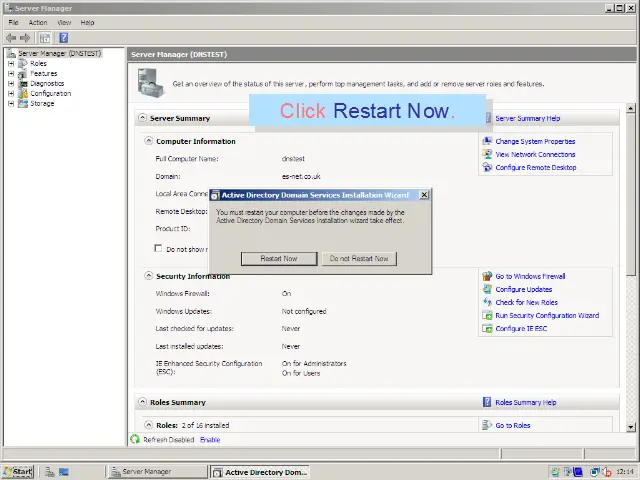The image size is (640, 480).
Task: Switch to Server Manager taskbar button
Action: point(158,472)
